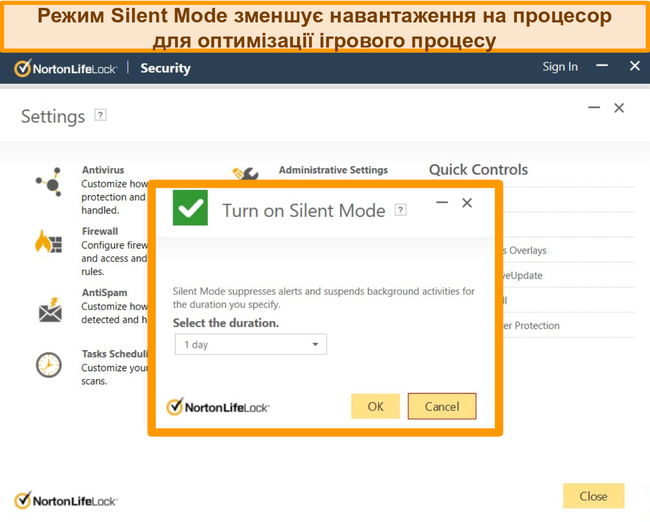Close the main Norton window
This screenshot has width=650, height=522.
click(635, 66)
